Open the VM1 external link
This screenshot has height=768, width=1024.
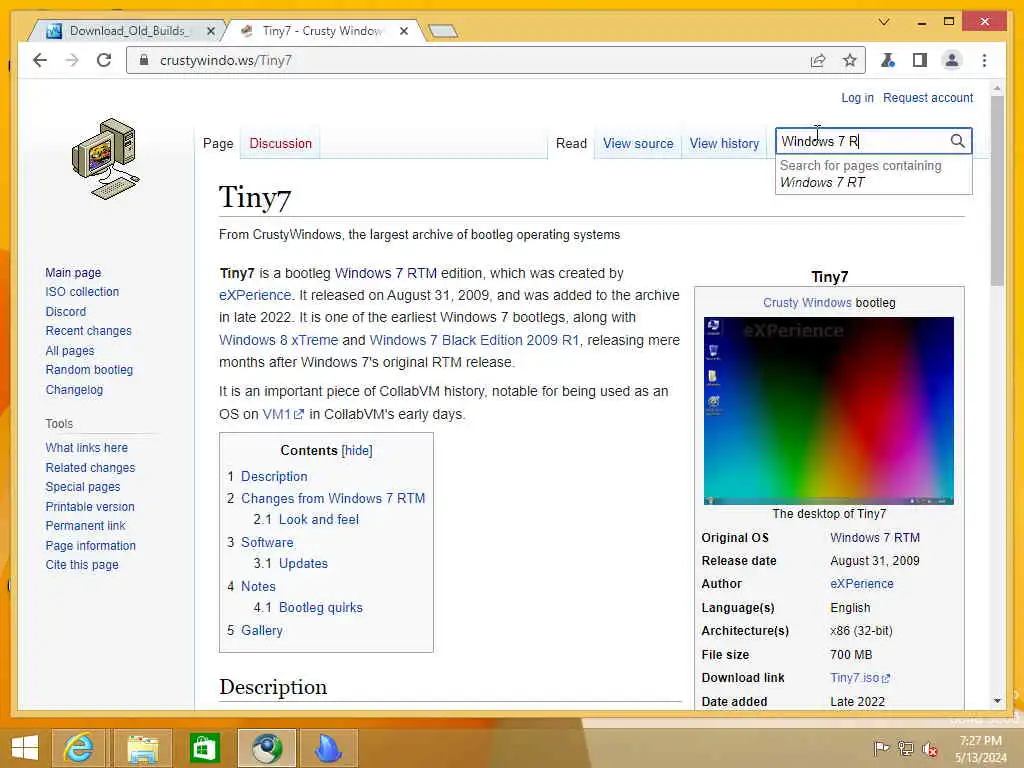(x=283, y=414)
